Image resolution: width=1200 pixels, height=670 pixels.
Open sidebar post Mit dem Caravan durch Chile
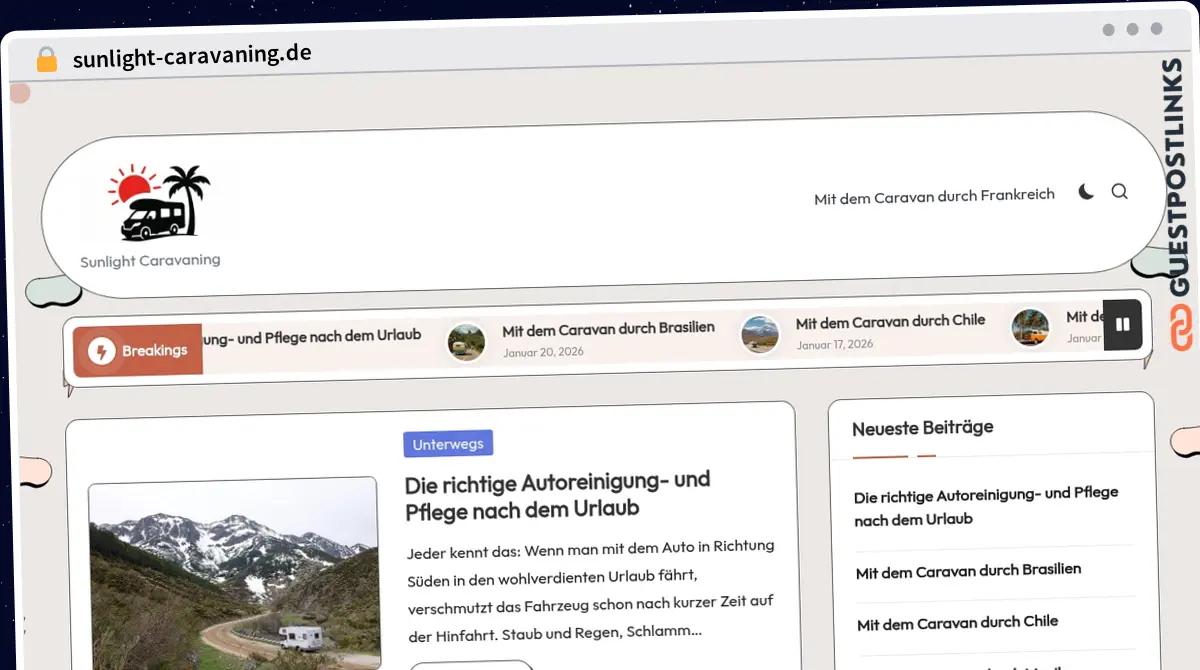tap(957, 623)
